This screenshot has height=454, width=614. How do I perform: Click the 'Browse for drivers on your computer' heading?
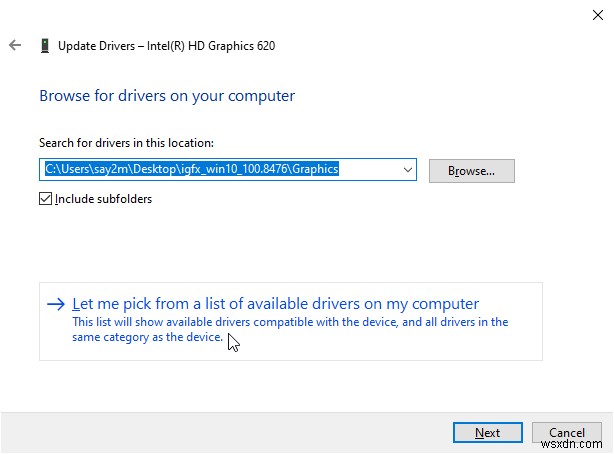click(167, 97)
